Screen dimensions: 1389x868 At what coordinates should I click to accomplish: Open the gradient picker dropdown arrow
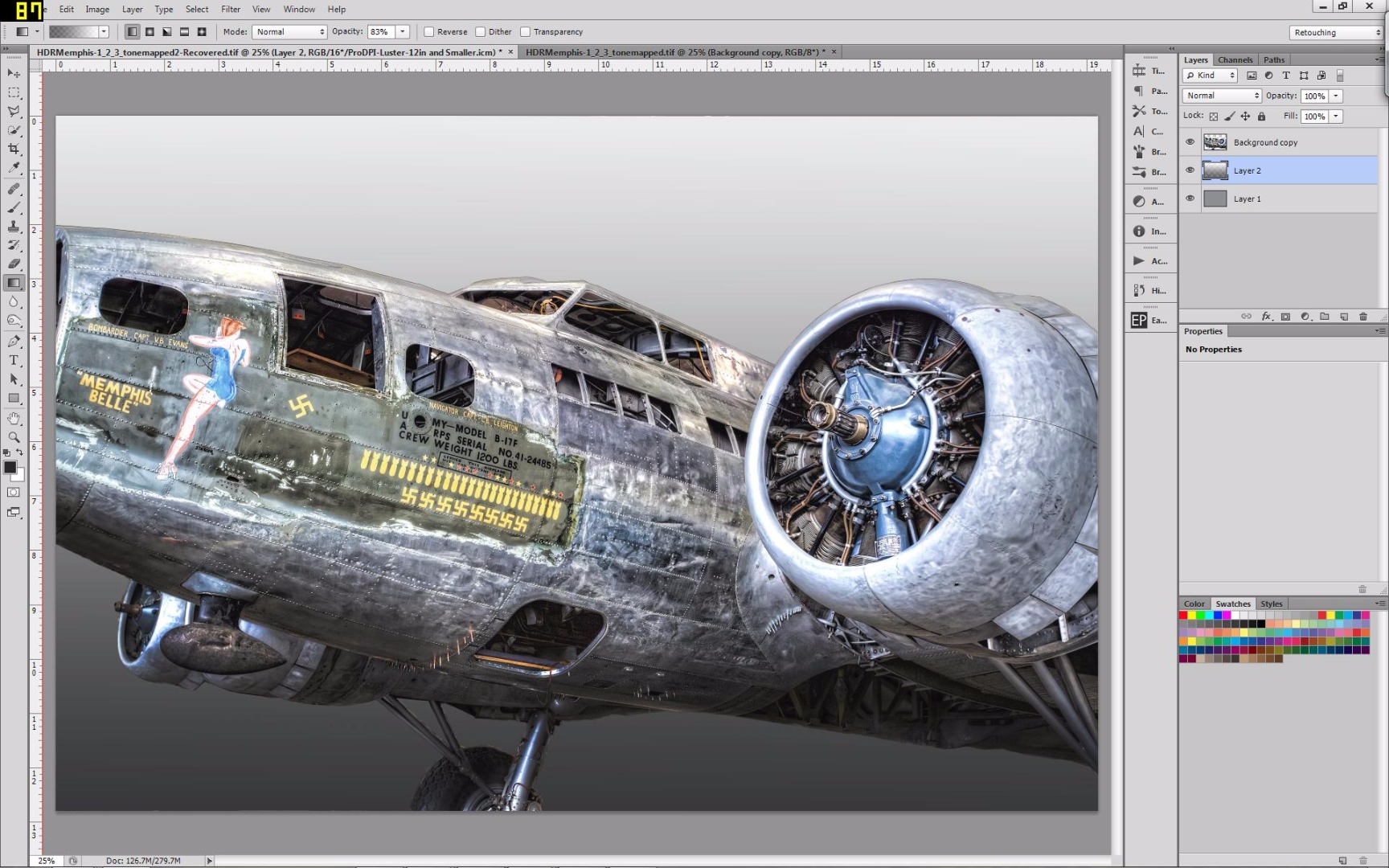[104, 32]
